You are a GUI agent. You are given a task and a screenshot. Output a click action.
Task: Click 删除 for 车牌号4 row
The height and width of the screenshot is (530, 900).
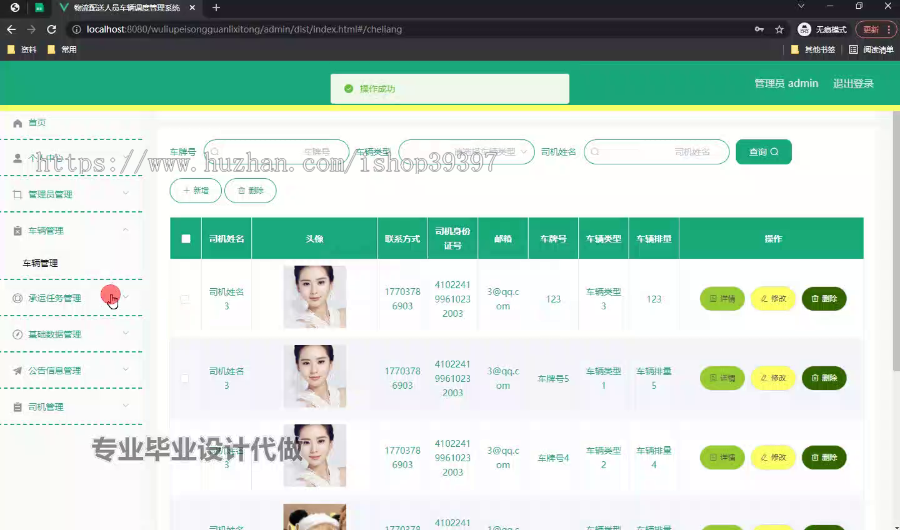(x=824, y=457)
